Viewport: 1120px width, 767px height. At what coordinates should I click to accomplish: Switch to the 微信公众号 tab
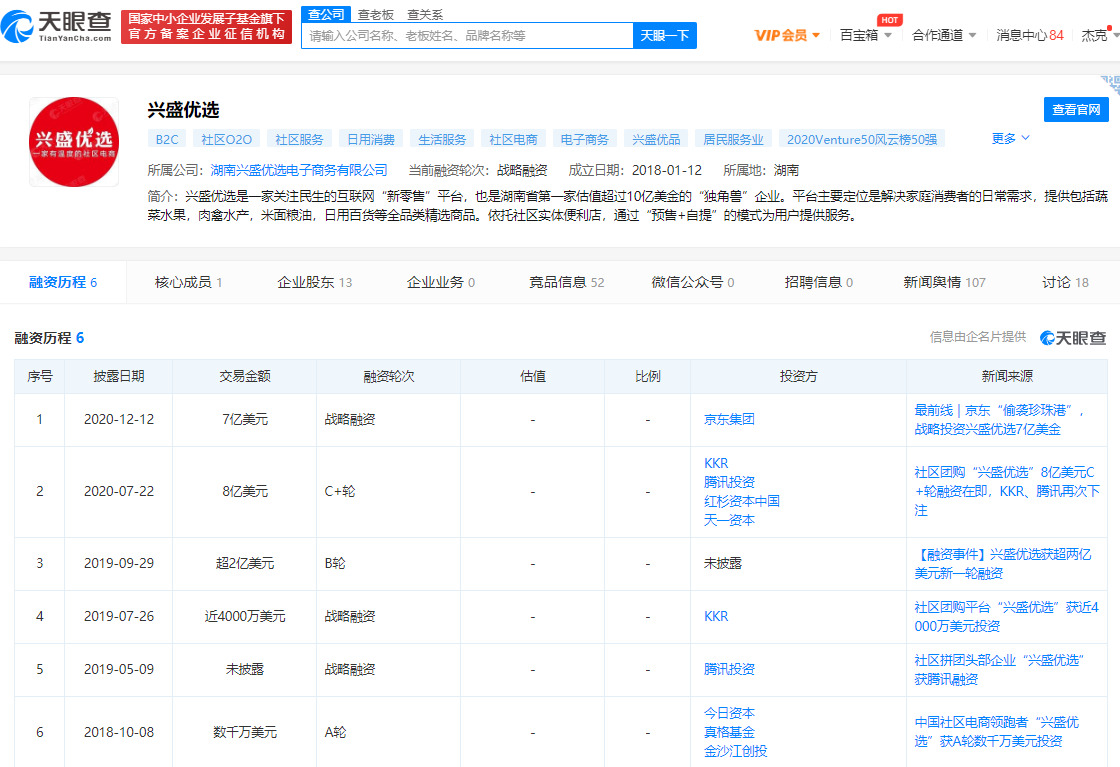tap(693, 282)
